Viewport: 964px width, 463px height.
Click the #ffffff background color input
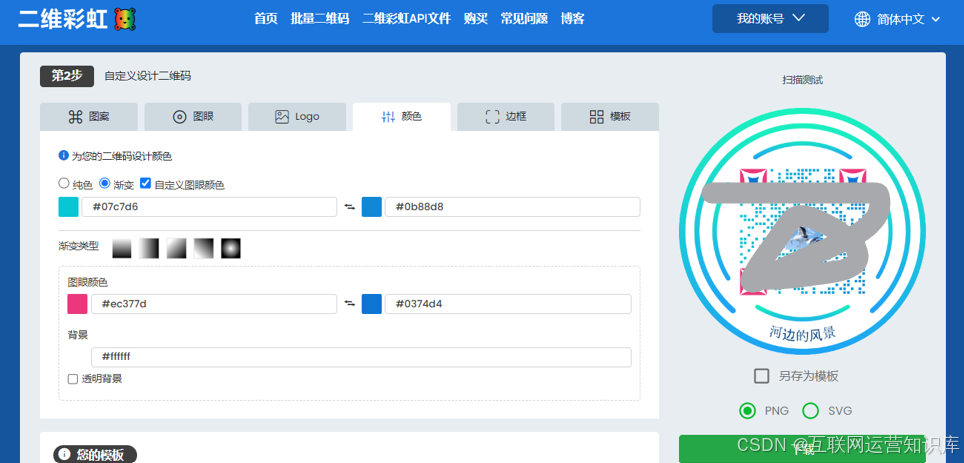[x=361, y=357]
